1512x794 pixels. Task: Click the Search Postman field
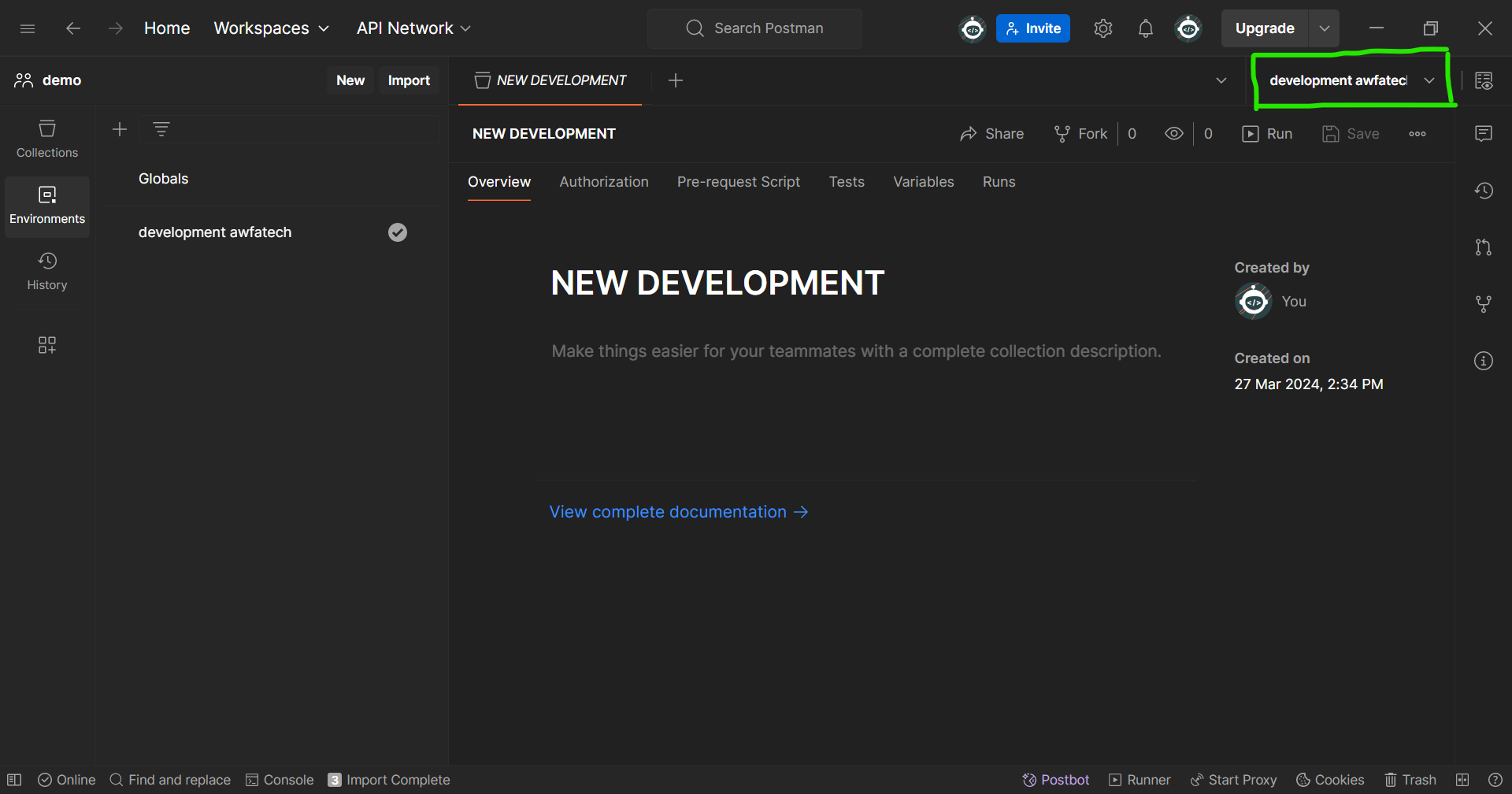pyautogui.click(x=754, y=28)
